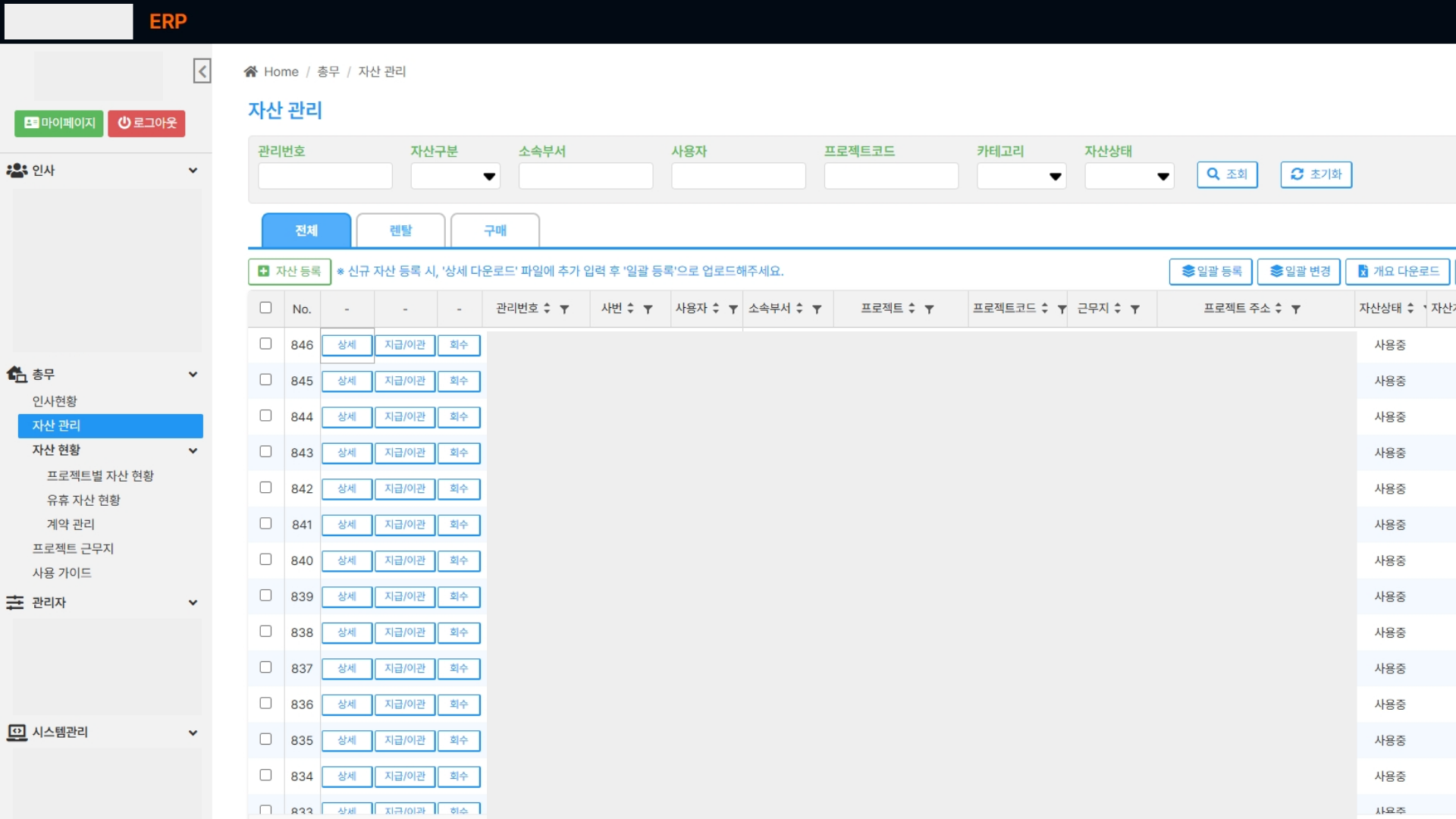Viewport: 1456px width, 819px height.
Task: Switch to the 렌탈 tab
Action: (400, 231)
